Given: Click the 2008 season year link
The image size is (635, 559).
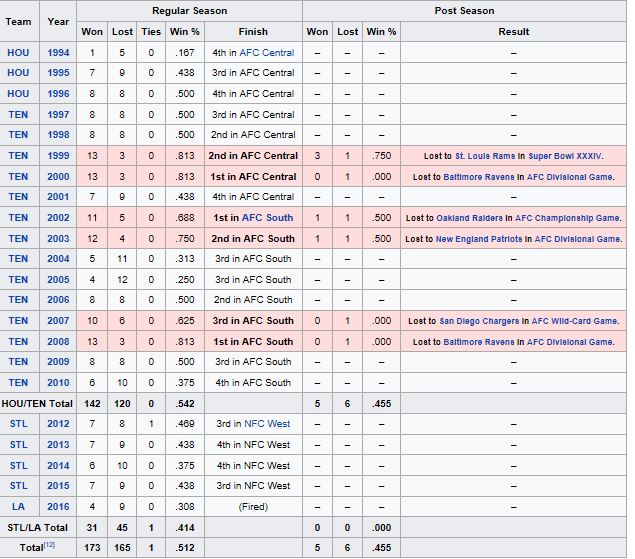Looking at the screenshot, I should [x=59, y=342].
